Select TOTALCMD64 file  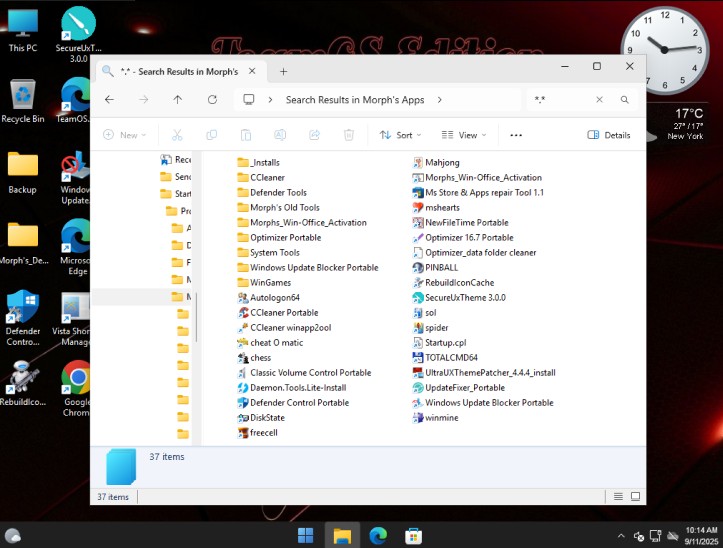445,357
